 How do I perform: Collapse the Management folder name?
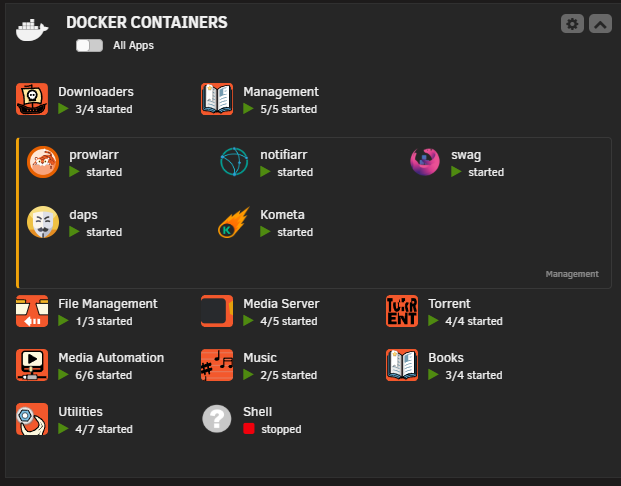281,92
